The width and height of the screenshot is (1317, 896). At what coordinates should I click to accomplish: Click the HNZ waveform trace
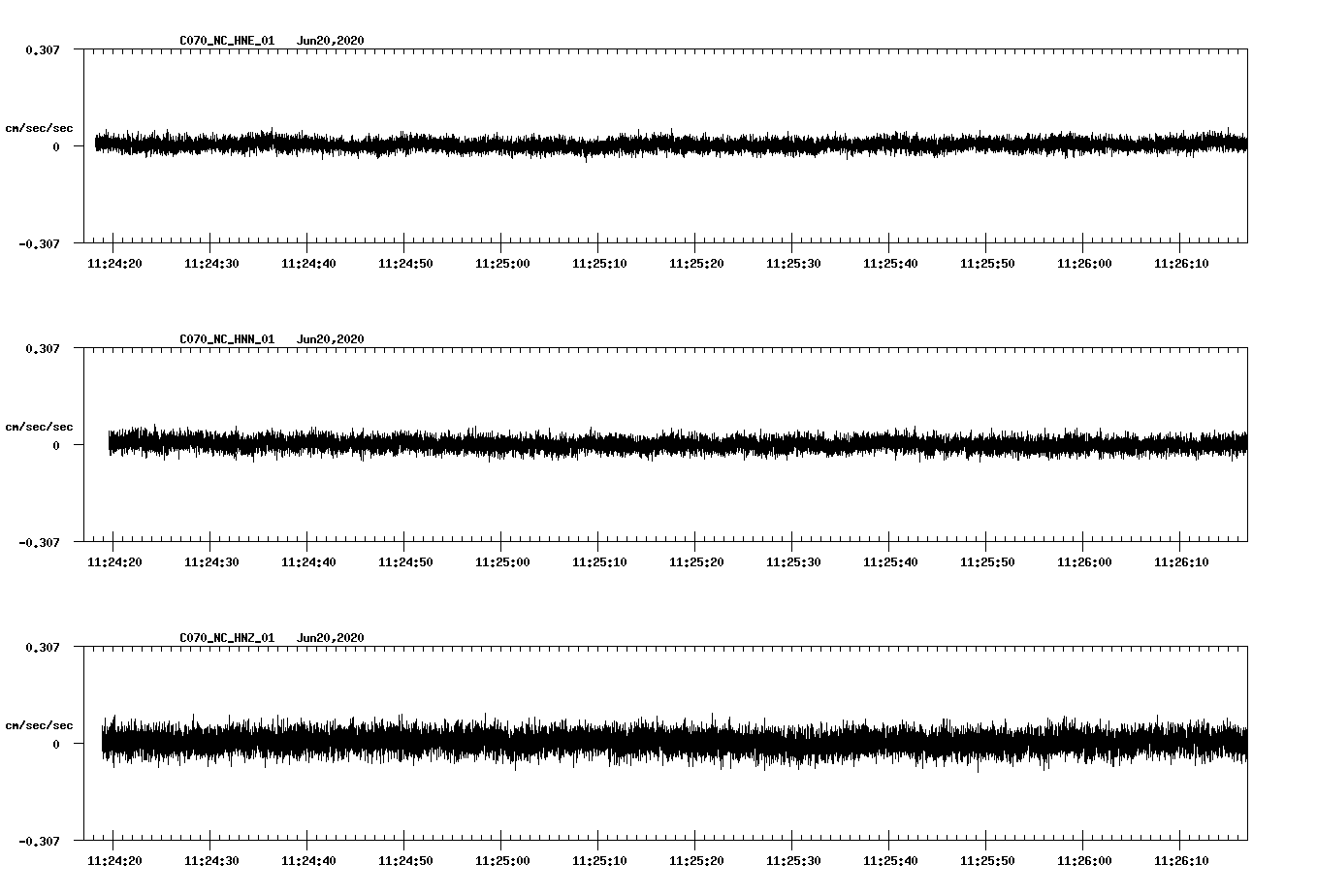(x=674, y=743)
